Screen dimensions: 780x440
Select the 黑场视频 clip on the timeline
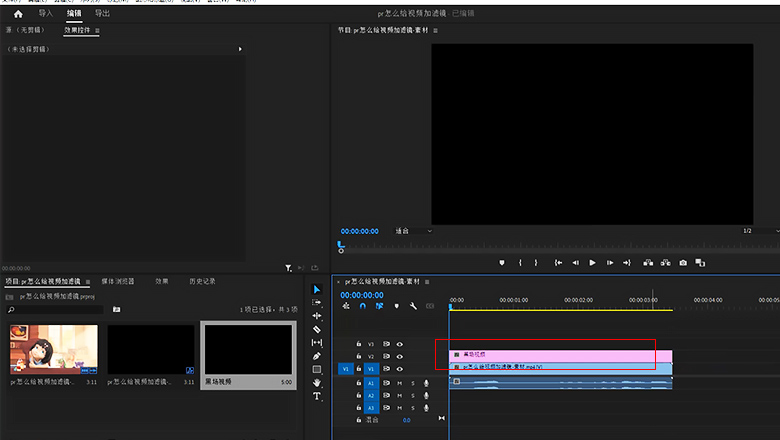pyautogui.click(x=560, y=355)
